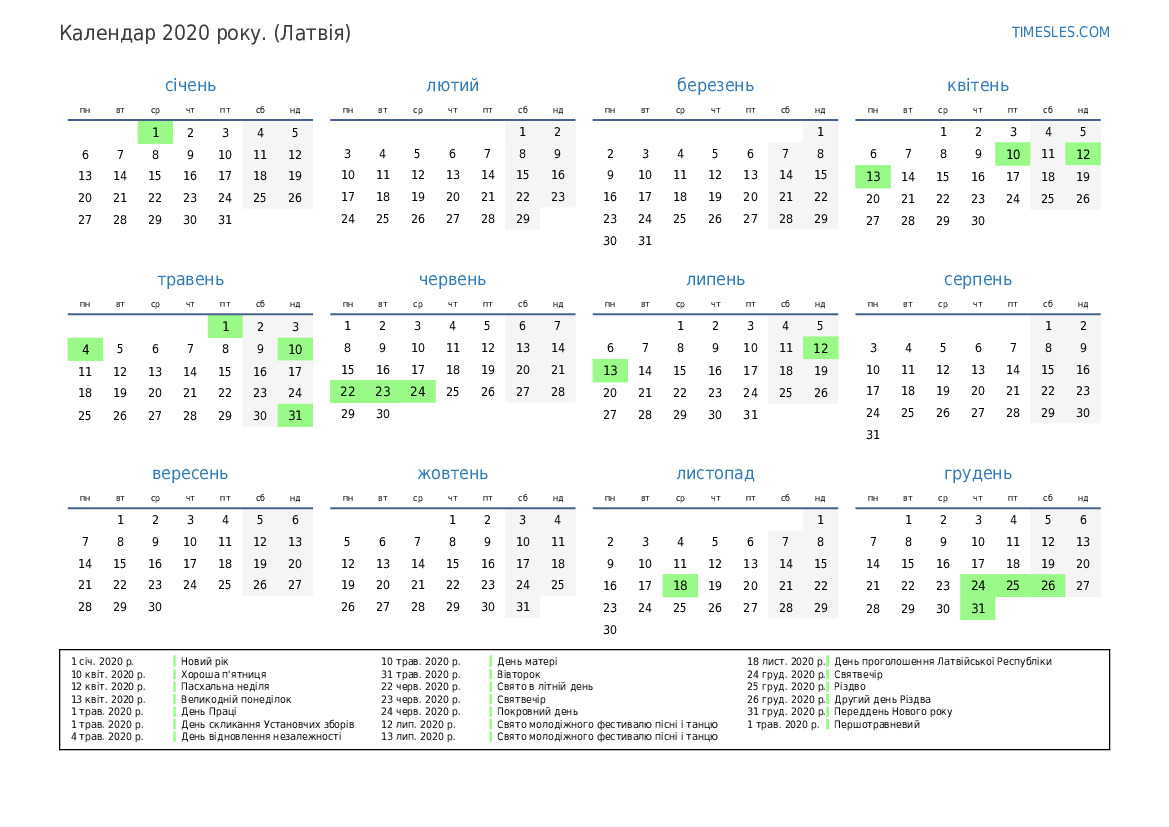Image resolution: width=1169 pixels, height=827 pixels.
Task: Click the "грудень" month title
Action: click(x=978, y=474)
